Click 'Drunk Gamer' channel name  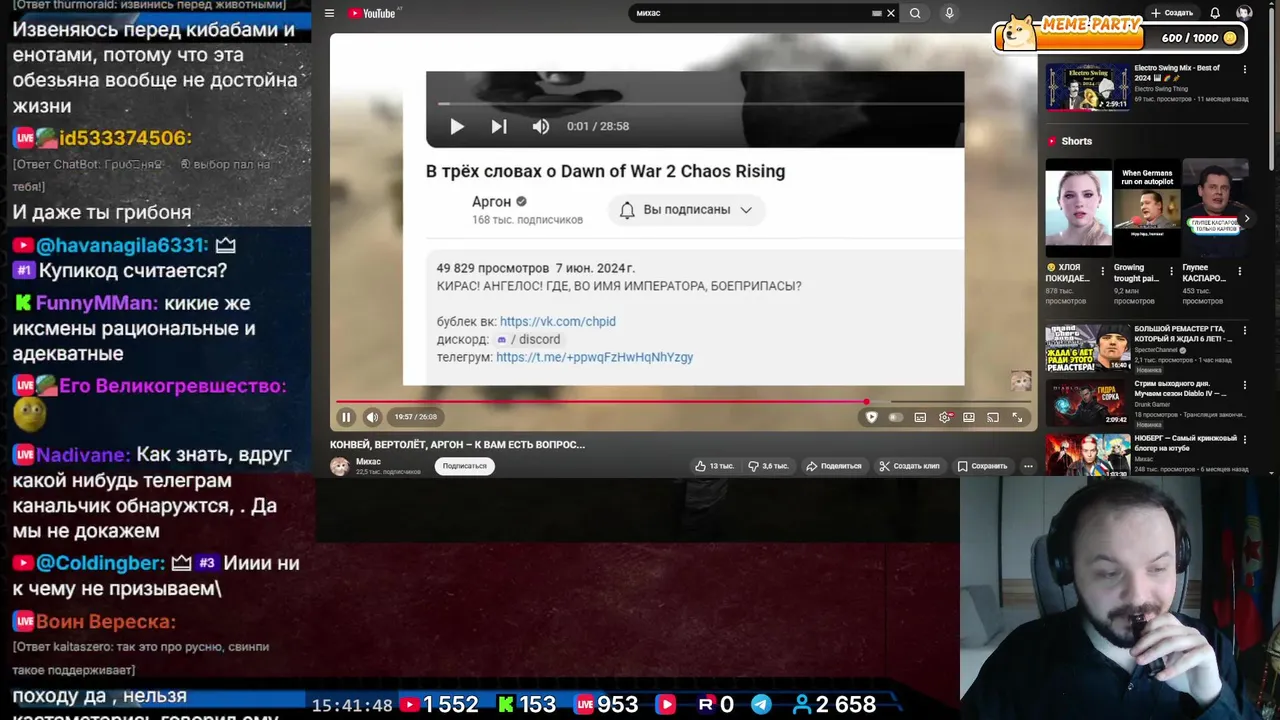(1153, 405)
